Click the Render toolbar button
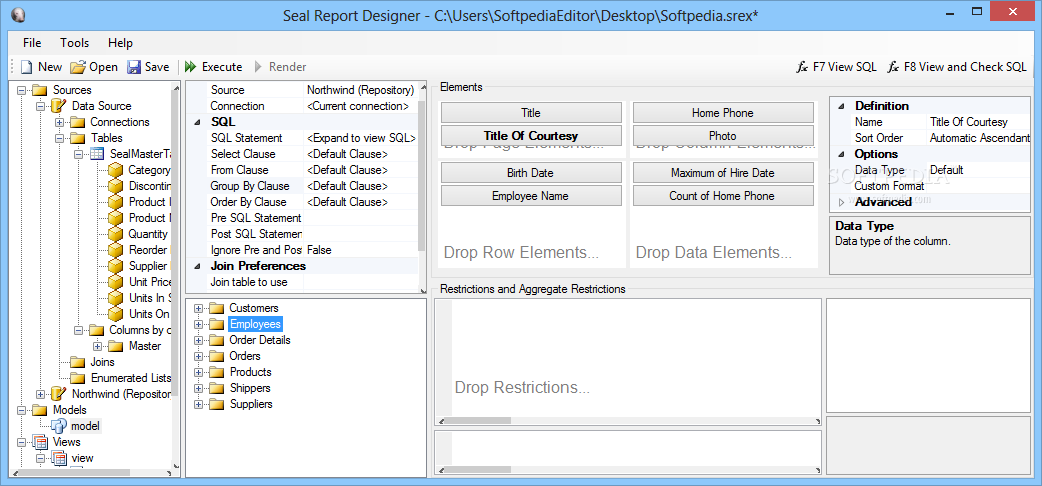 click(x=280, y=66)
